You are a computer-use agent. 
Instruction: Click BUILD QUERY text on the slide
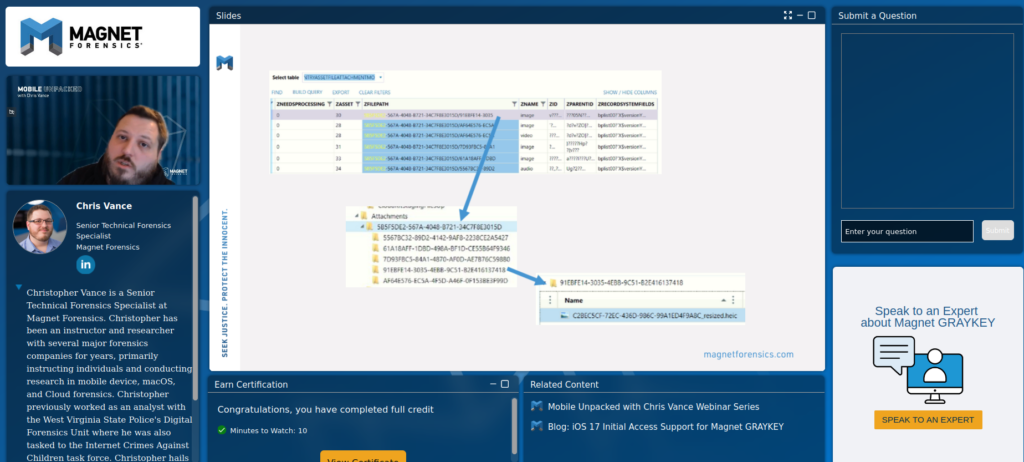(x=308, y=93)
